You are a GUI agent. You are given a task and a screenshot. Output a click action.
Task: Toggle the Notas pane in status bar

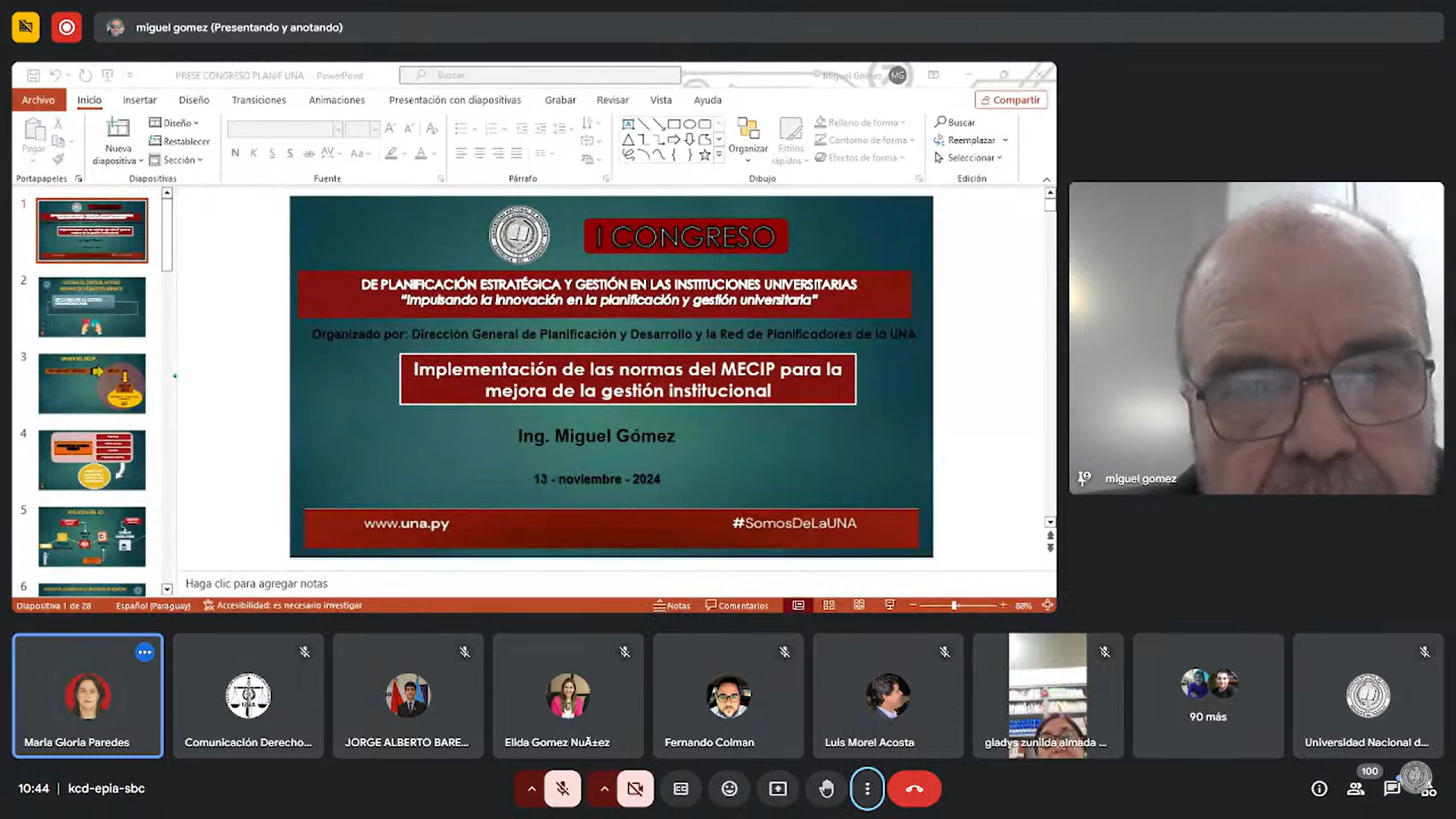tap(672, 605)
